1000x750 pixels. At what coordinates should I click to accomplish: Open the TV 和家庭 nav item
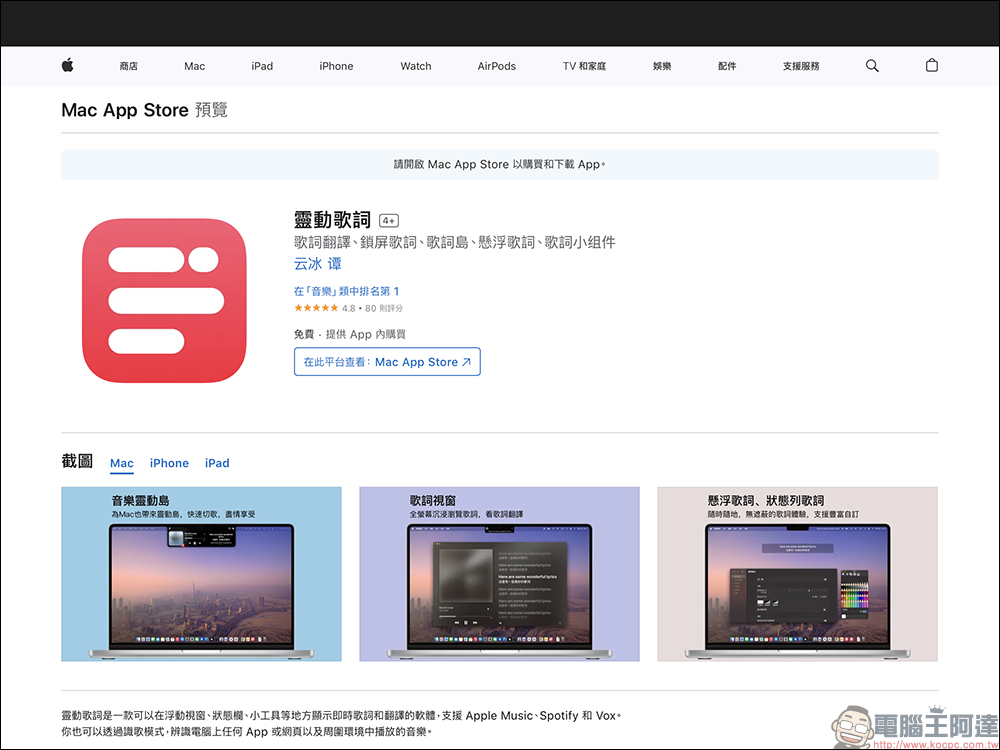584,66
